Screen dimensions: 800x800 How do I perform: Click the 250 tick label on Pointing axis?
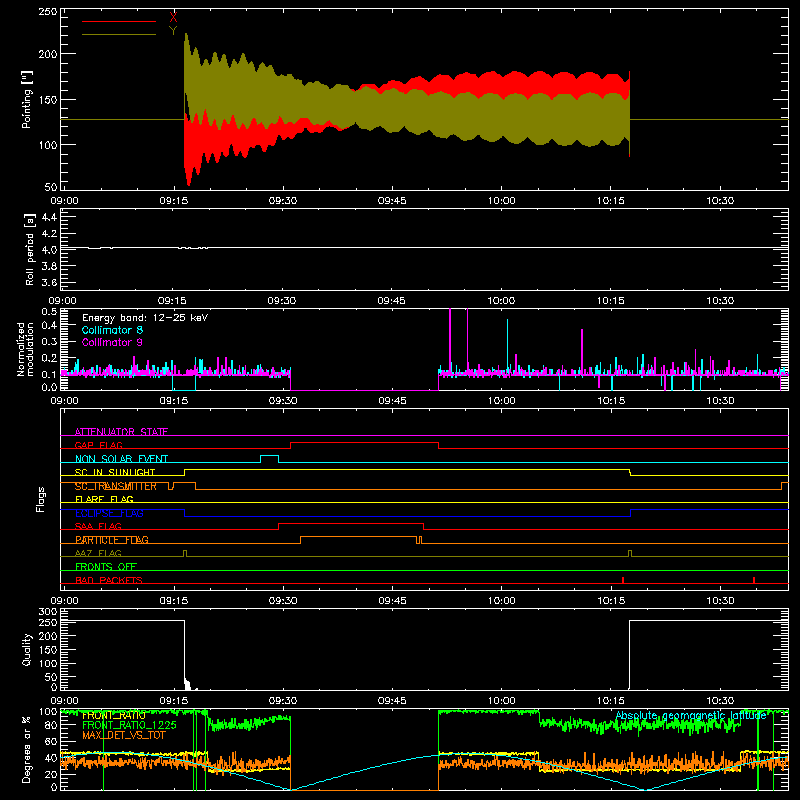coord(48,11)
